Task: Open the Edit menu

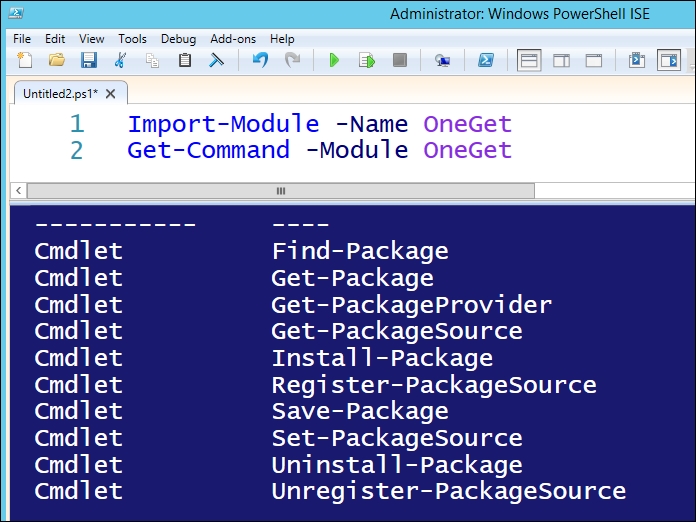Action: (55, 39)
